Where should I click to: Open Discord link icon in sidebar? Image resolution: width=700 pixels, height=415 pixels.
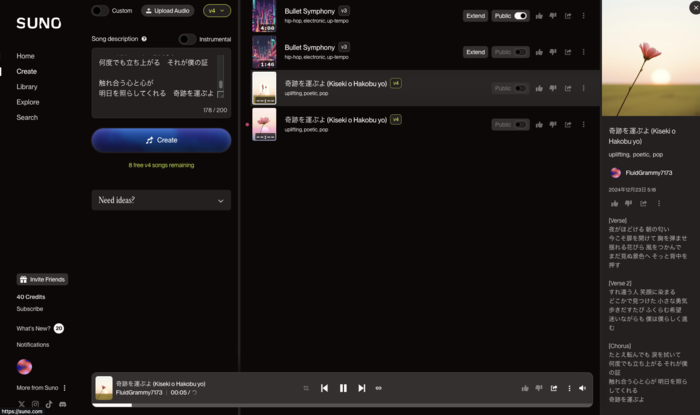tap(63, 404)
